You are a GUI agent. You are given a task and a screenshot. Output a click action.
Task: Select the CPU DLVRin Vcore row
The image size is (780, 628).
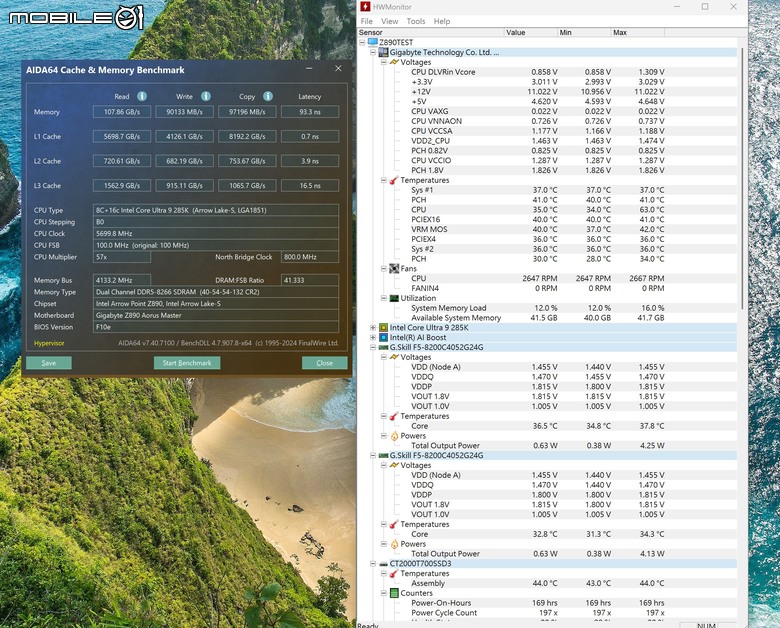point(547,72)
